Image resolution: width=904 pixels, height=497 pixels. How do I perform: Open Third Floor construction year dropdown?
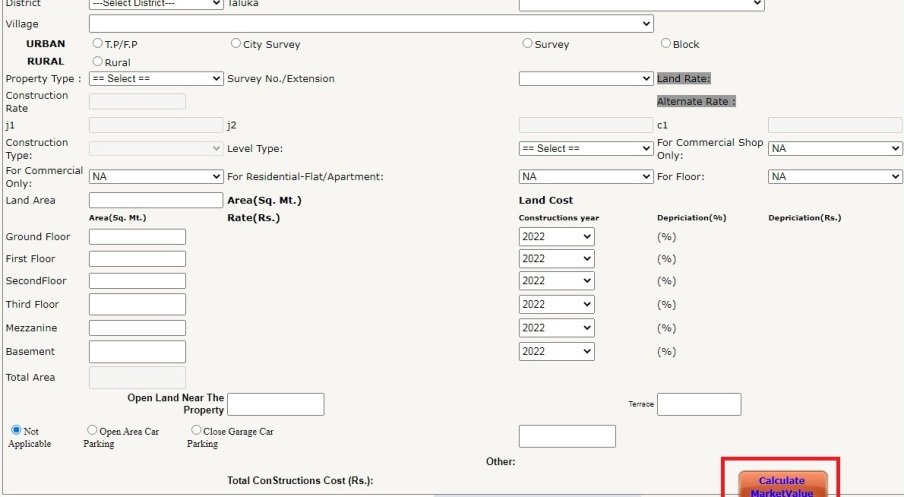[556, 304]
